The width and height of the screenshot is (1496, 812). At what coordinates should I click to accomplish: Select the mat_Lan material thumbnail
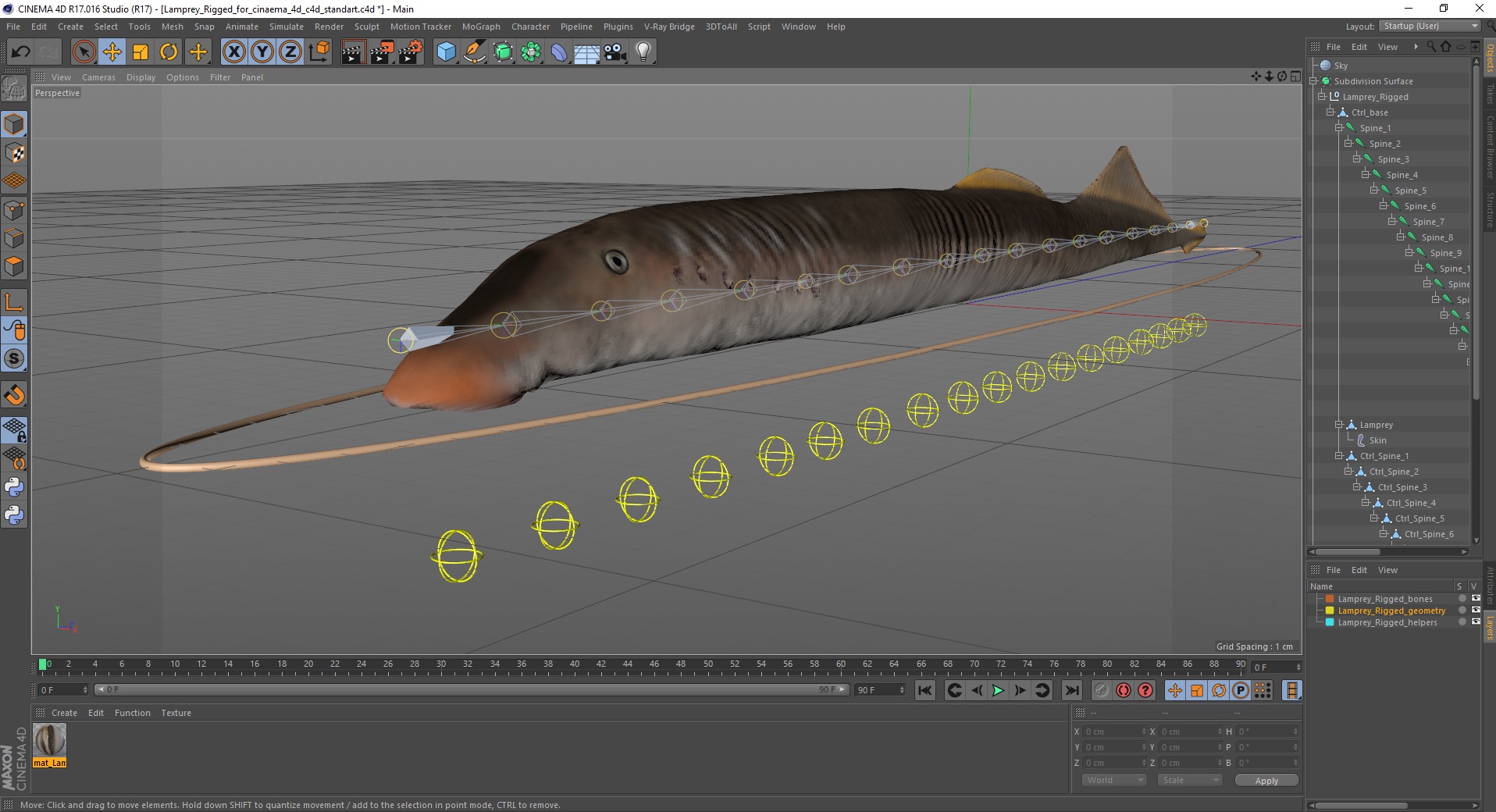tap(49, 740)
